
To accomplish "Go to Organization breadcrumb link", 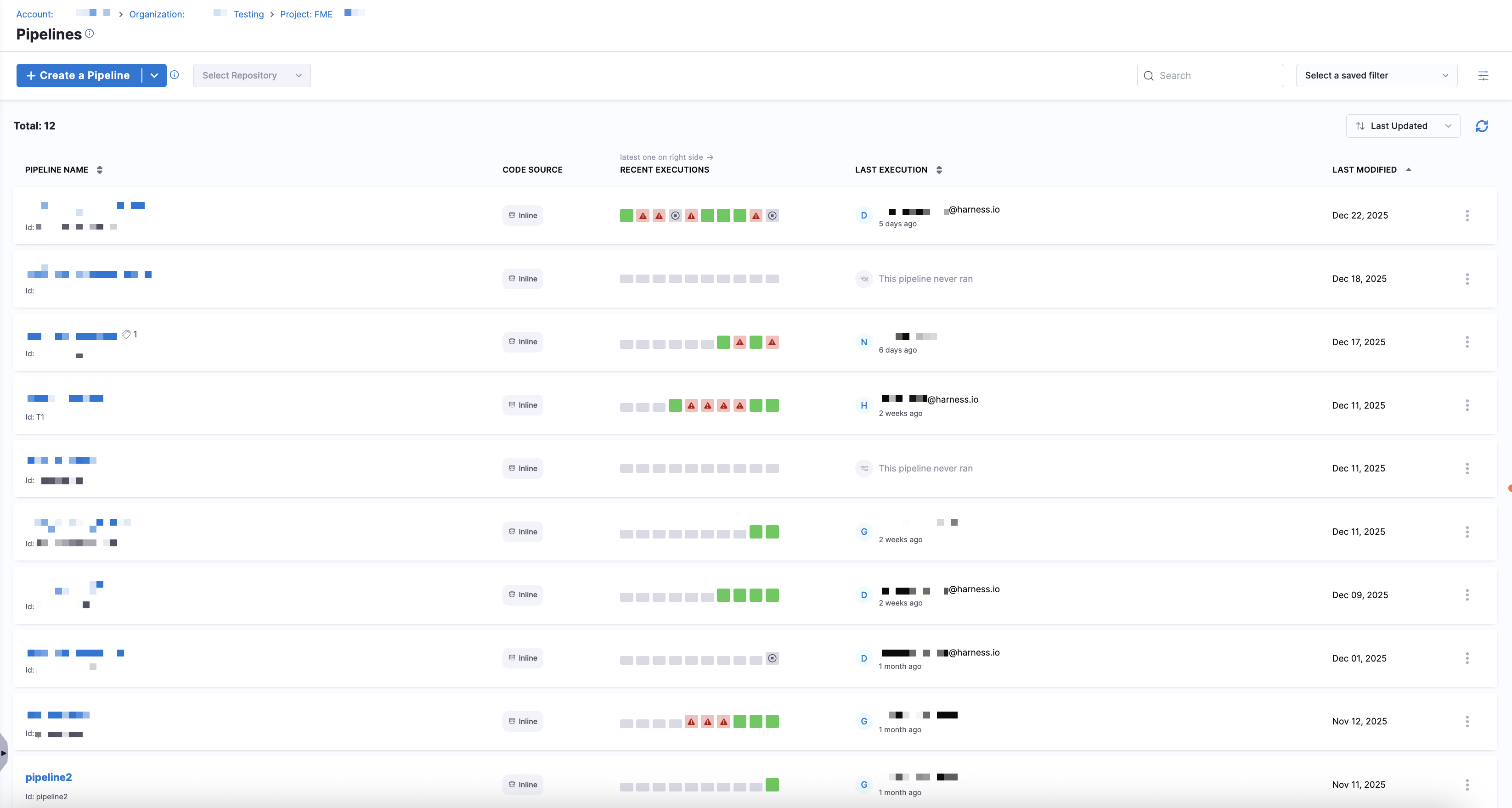I will click(x=157, y=14).
